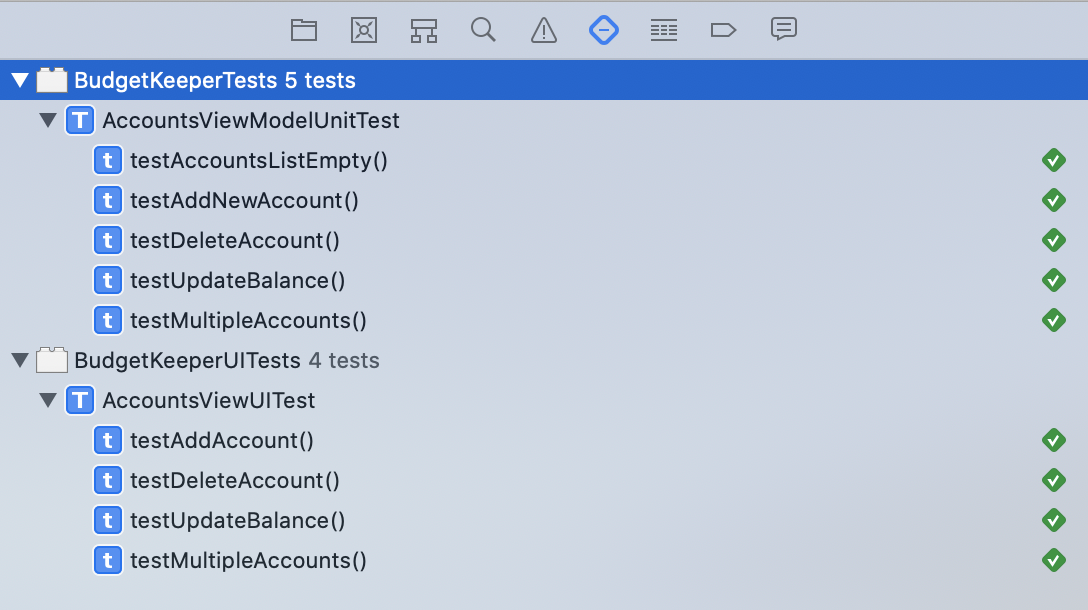Collapse the BudgetKeeperUITests bundle

(20, 360)
